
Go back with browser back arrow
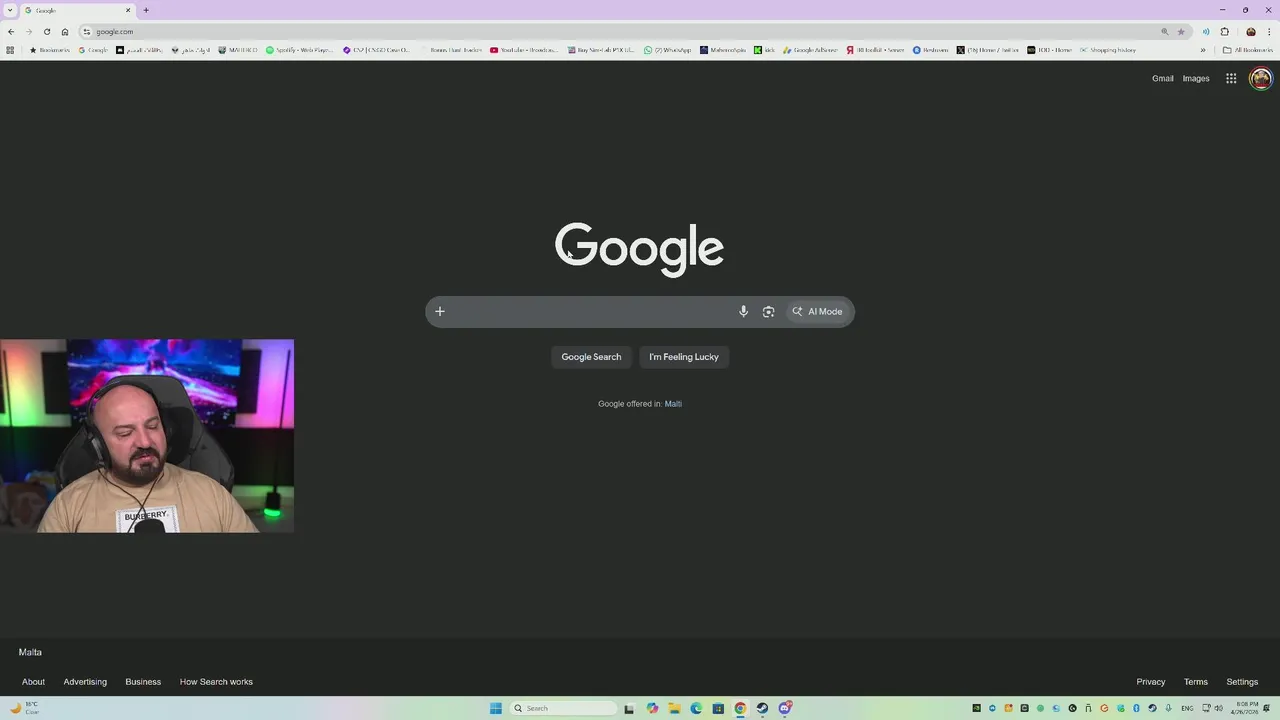(x=11, y=31)
